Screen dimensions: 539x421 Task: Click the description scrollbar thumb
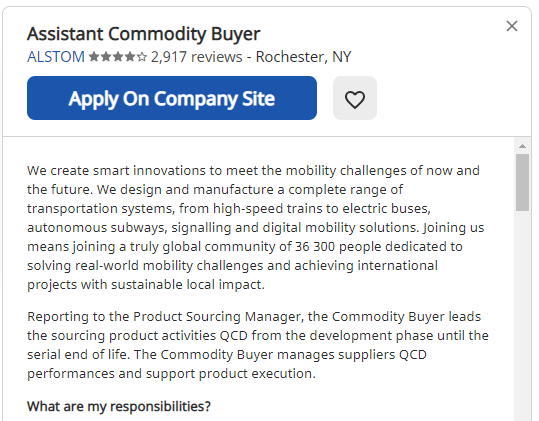pos(522,182)
